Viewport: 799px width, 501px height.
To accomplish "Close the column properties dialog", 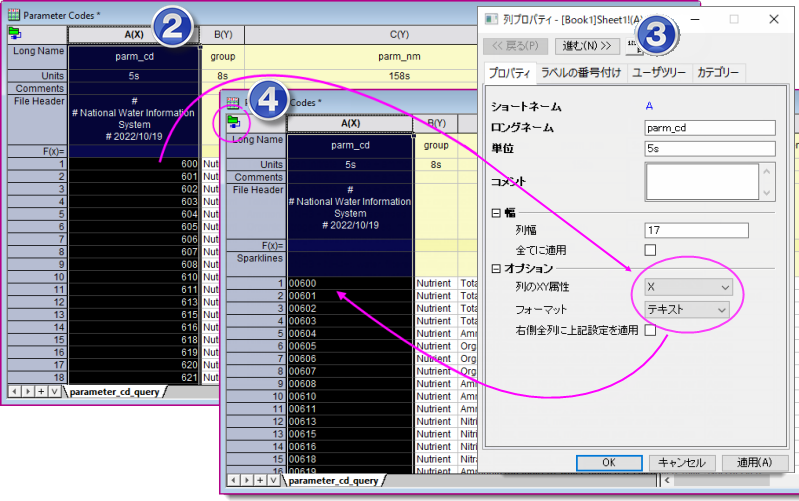I will (774, 19).
